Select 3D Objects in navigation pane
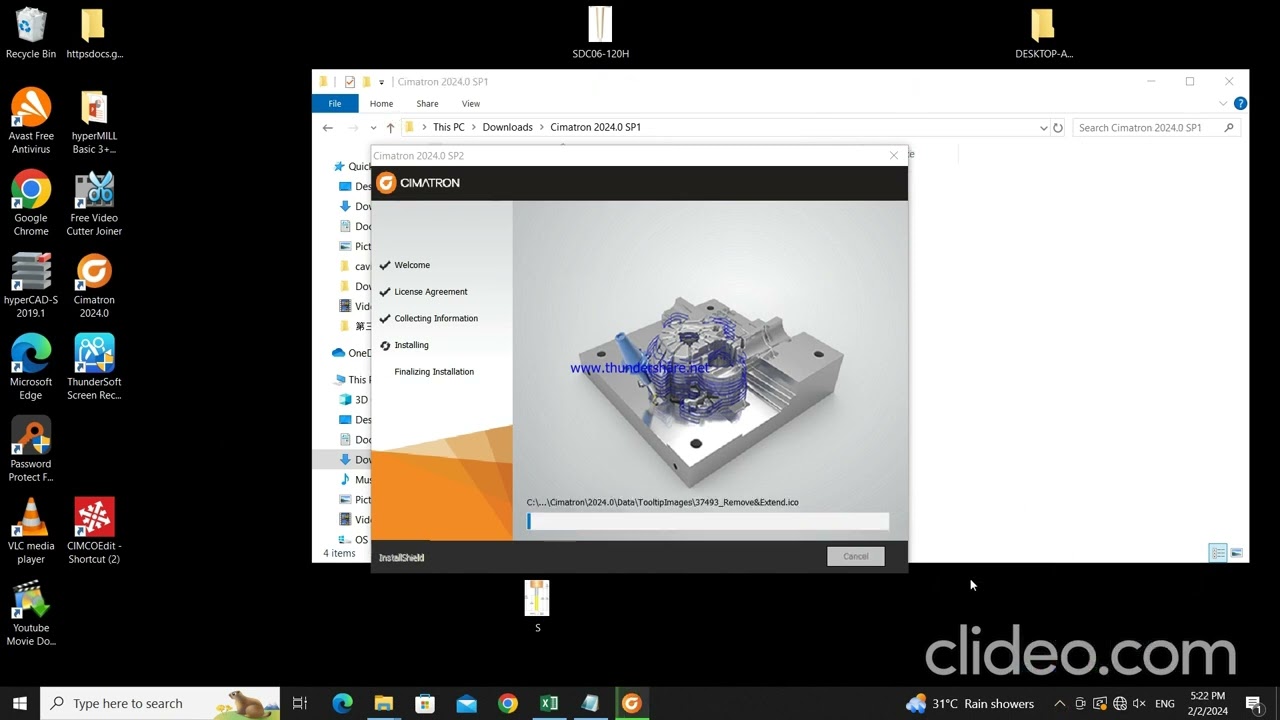1280x720 pixels. [x=352, y=400]
